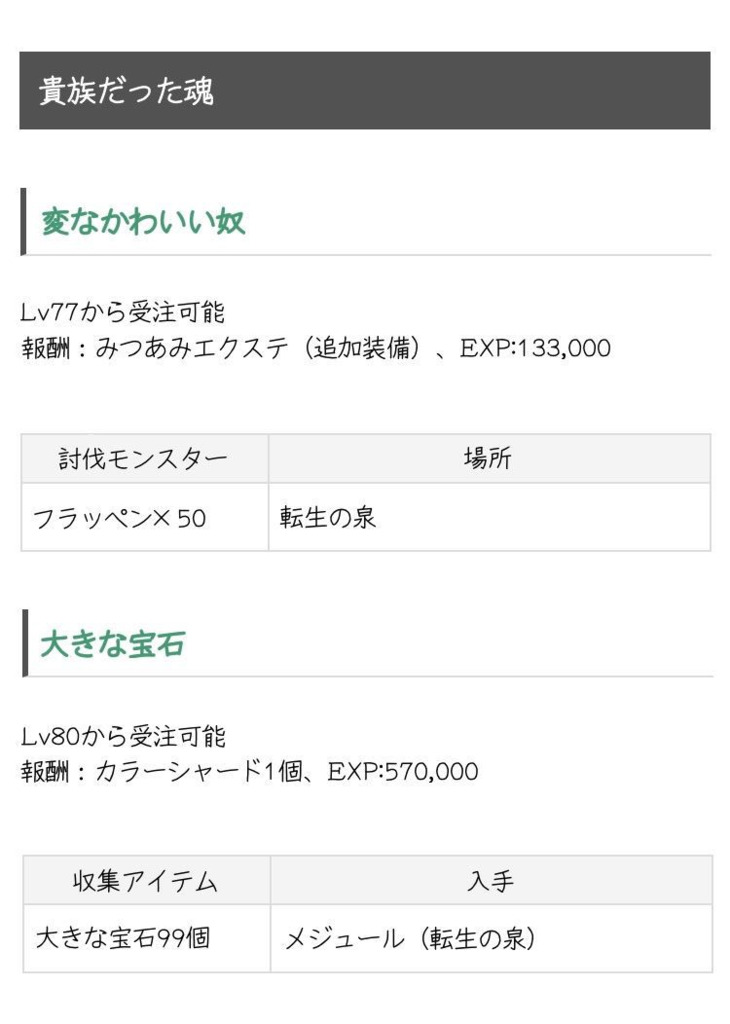Click the EXP:133,000 reward value
Image resolution: width=730 pixels, height=1024 pixels.
point(535,348)
